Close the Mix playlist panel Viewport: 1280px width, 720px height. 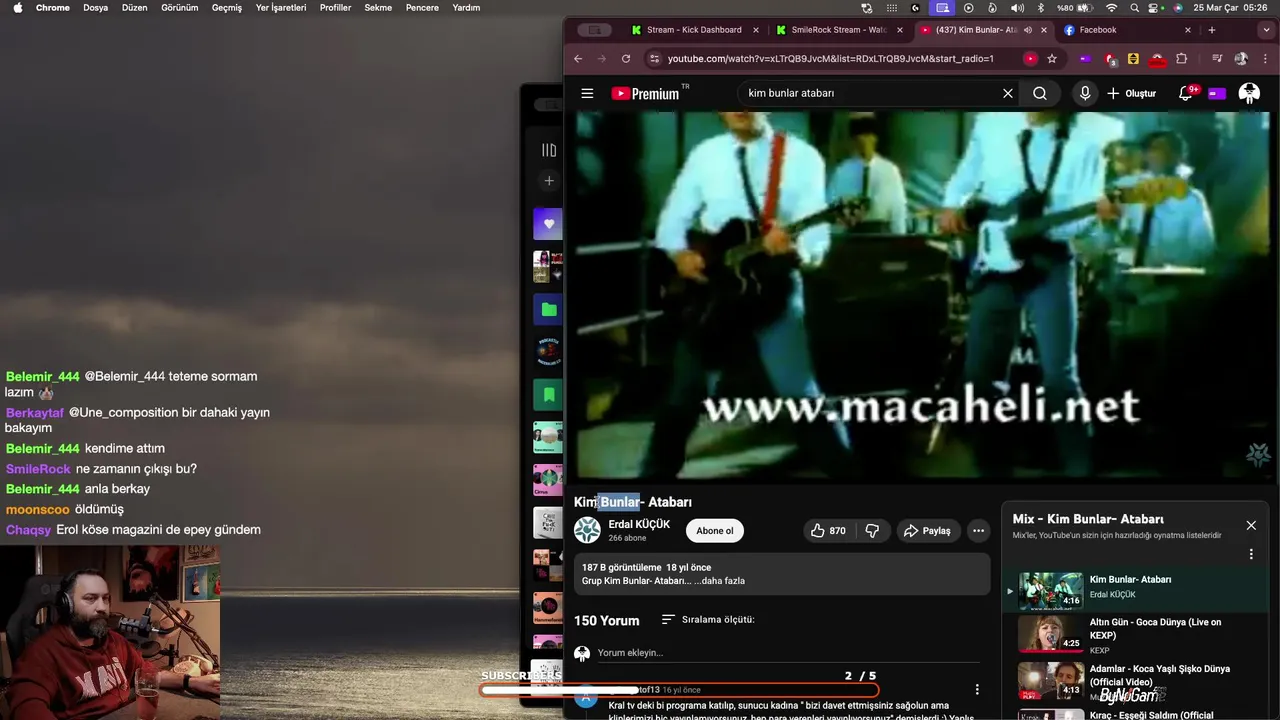[1250, 525]
